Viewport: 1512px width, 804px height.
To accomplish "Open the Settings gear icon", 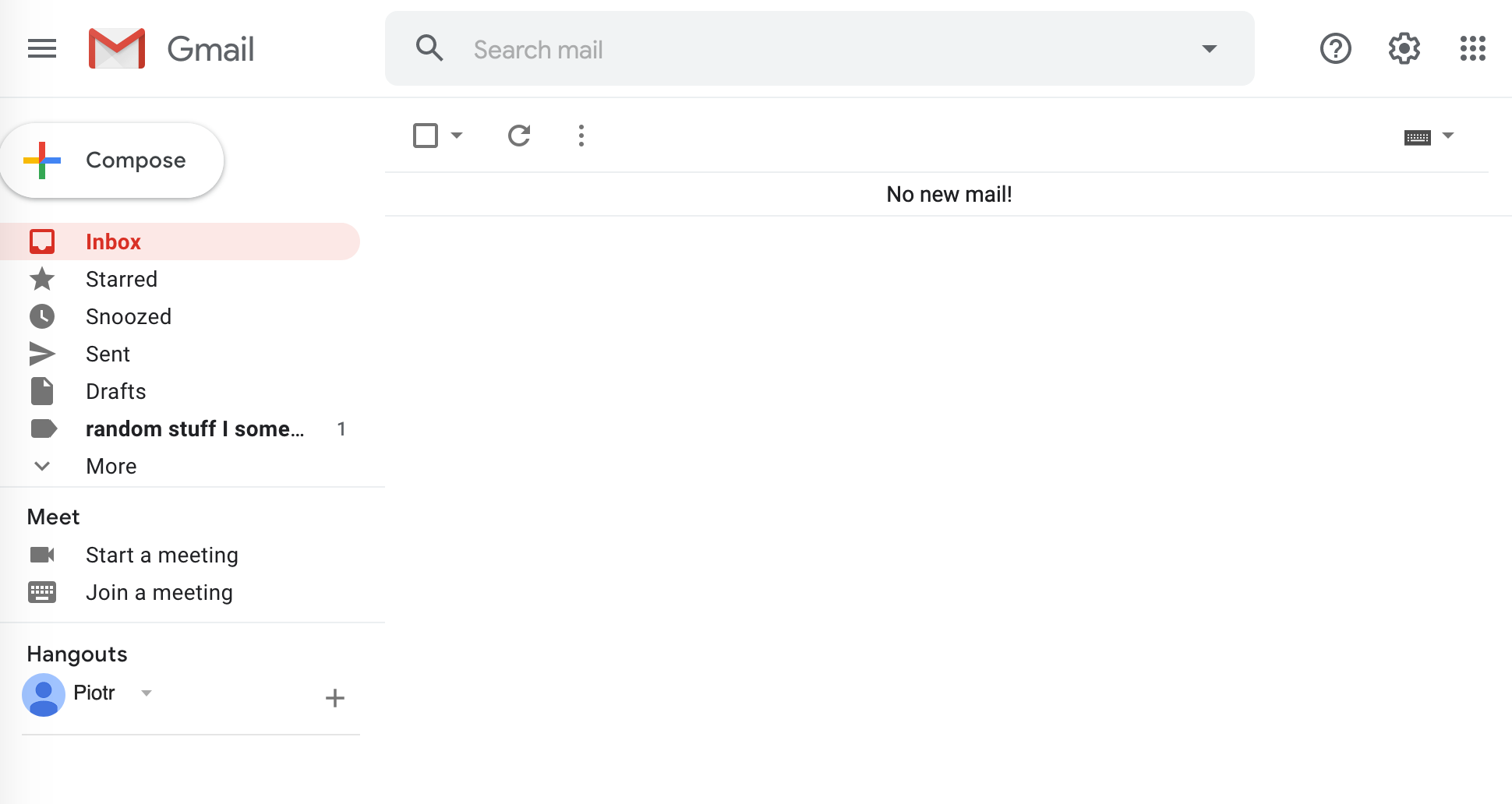I will pyautogui.click(x=1404, y=49).
